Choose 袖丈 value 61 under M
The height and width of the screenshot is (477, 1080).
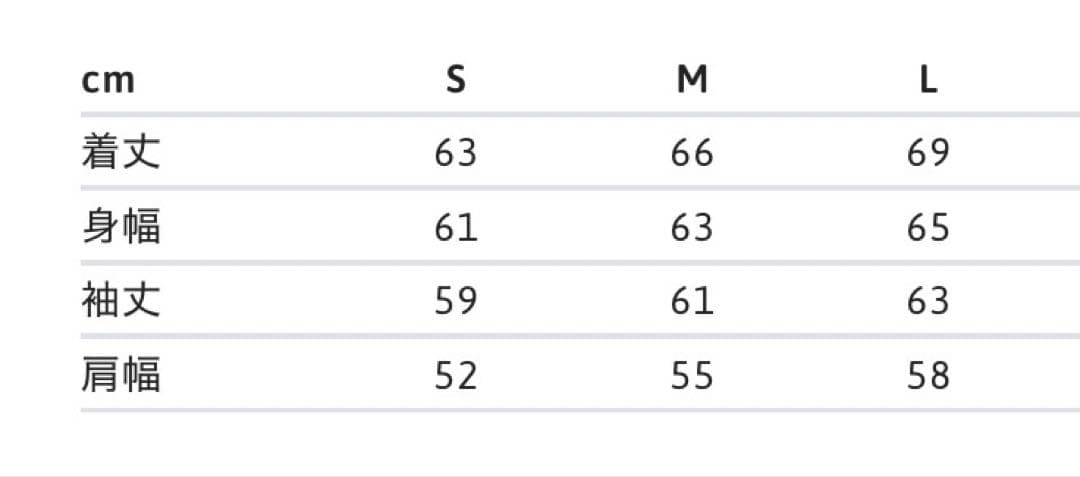(692, 301)
